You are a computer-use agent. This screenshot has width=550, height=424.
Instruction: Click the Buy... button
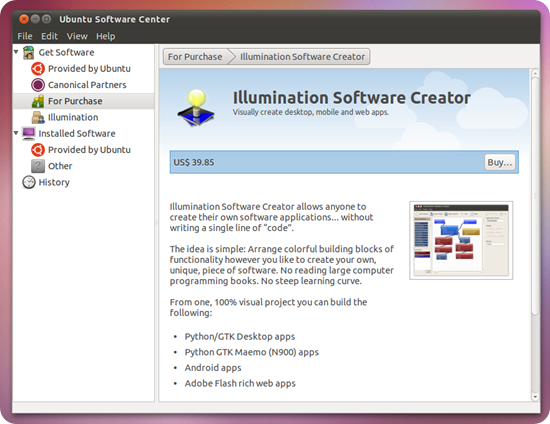(500, 162)
